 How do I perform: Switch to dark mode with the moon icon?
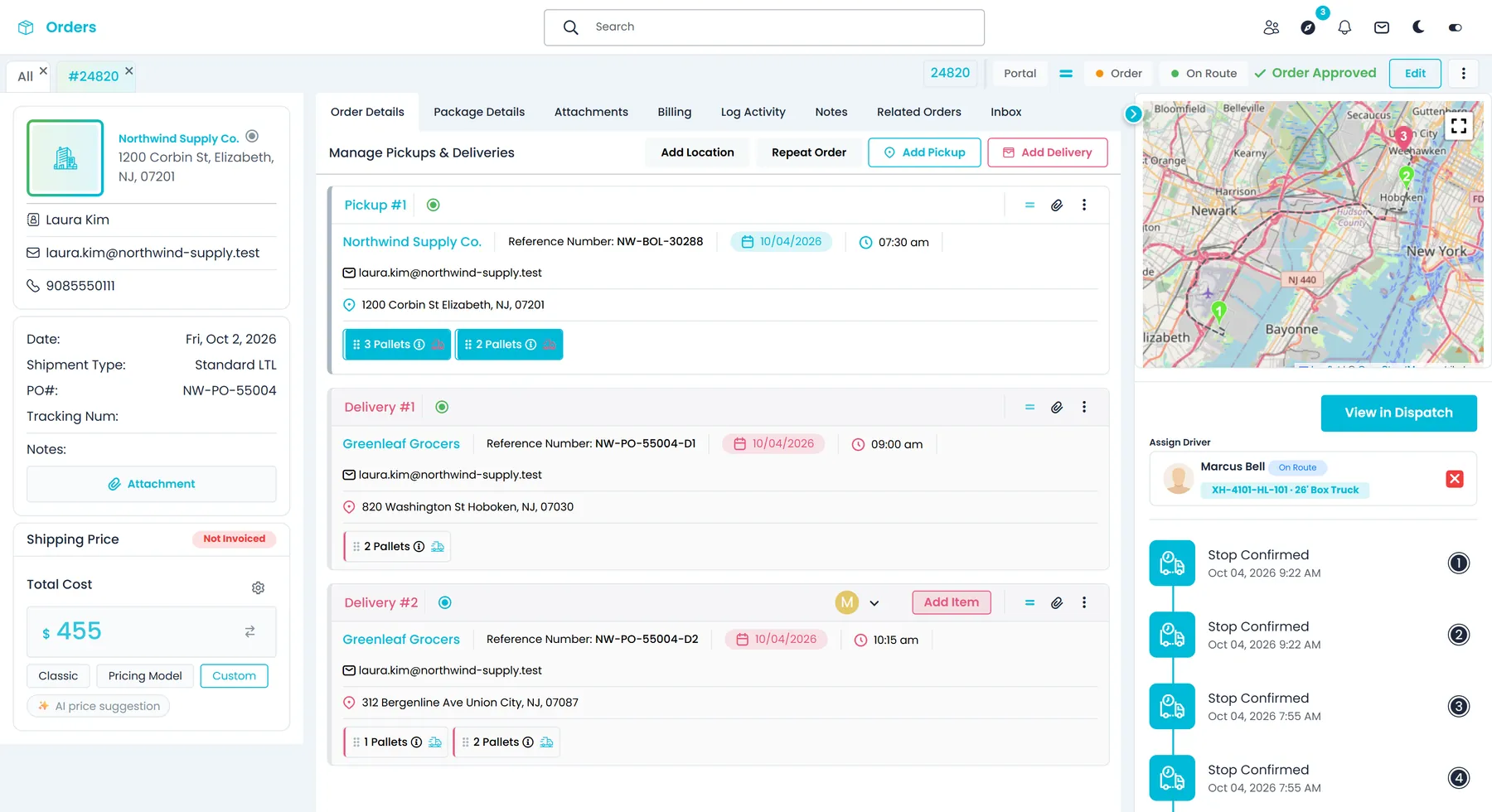pyautogui.click(x=1418, y=27)
